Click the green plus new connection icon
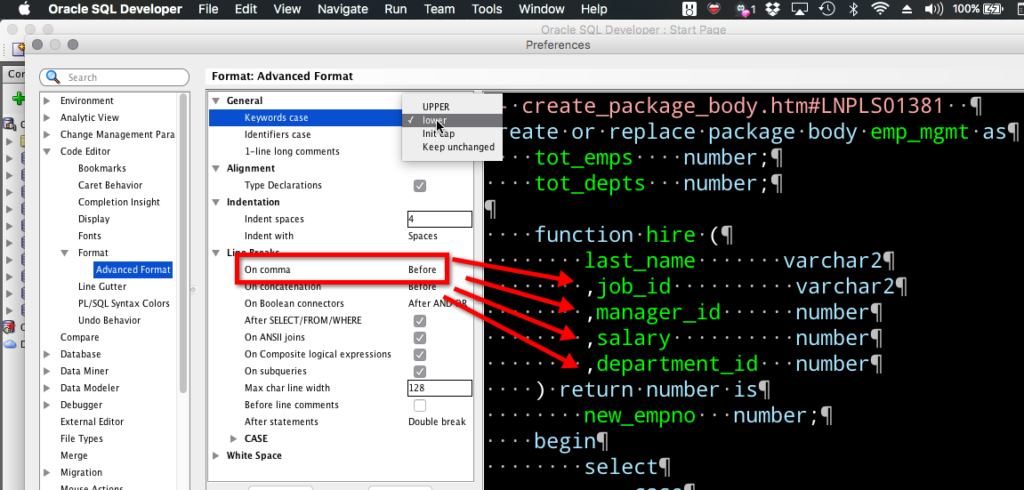 tap(17, 99)
